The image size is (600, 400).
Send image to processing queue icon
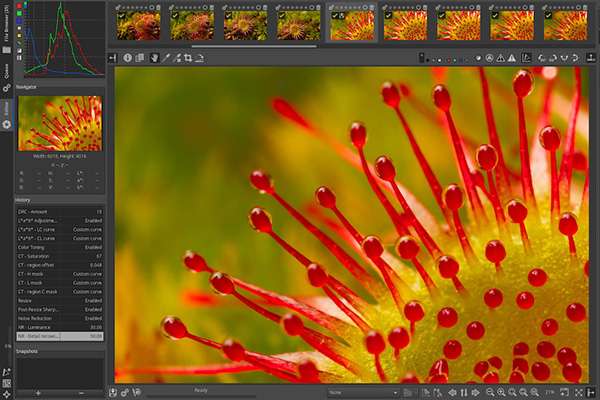pyautogui.click(x=125, y=393)
